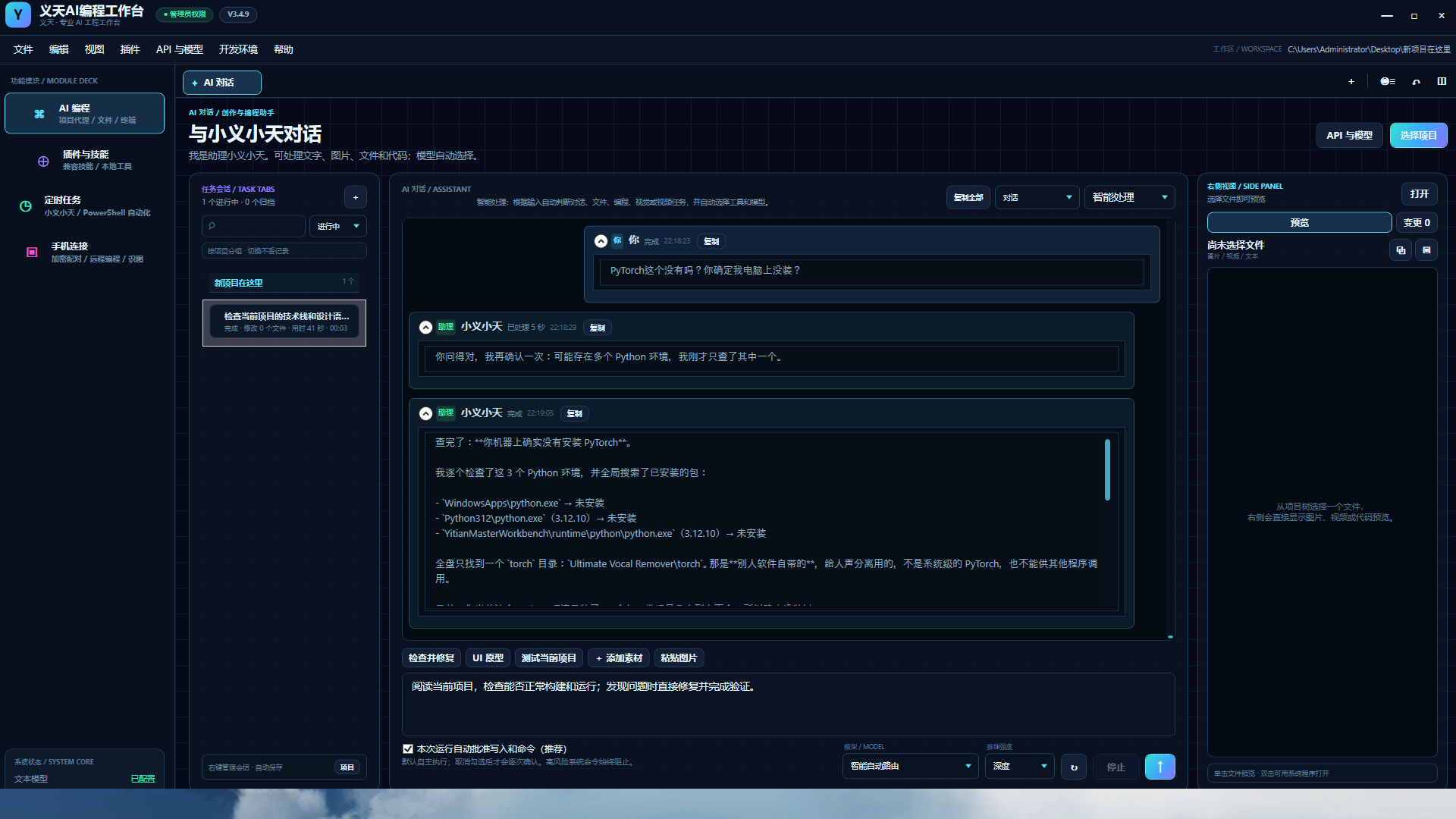
Task: Click the 添加素材 button
Action: point(619,658)
